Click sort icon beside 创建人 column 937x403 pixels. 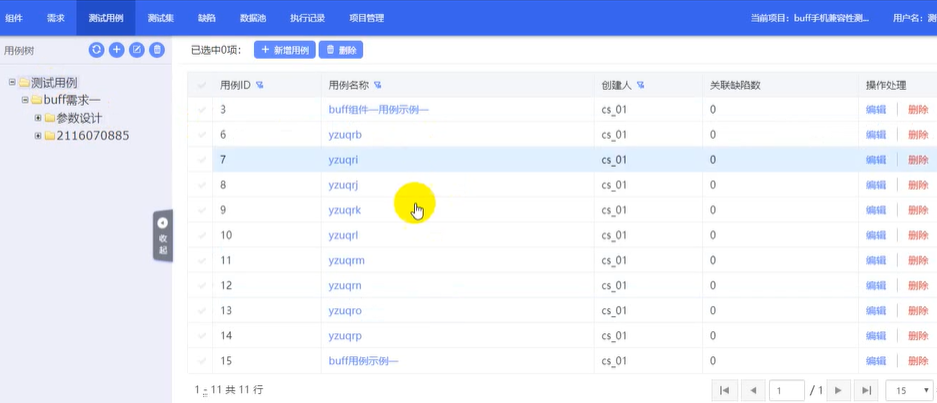click(x=640, y=85)
